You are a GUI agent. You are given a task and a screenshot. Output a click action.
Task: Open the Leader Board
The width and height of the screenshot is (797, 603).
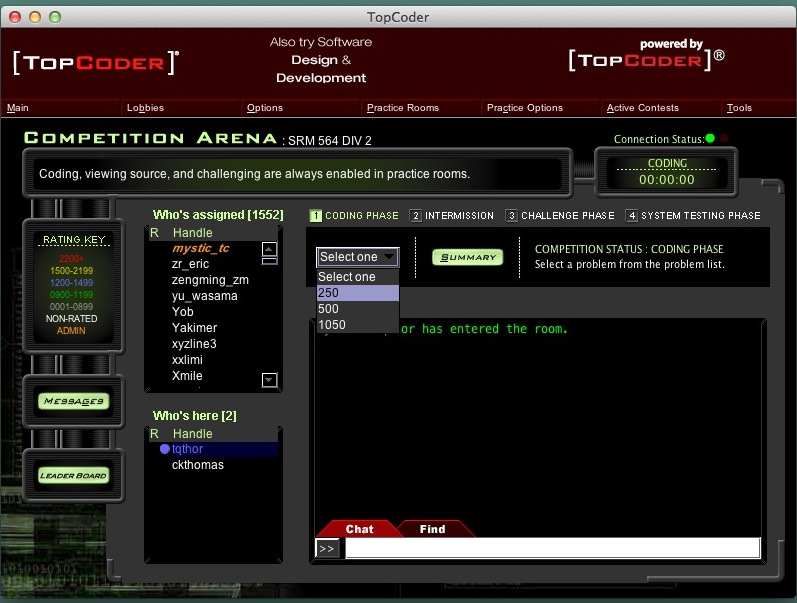click(x=73, y=475)
